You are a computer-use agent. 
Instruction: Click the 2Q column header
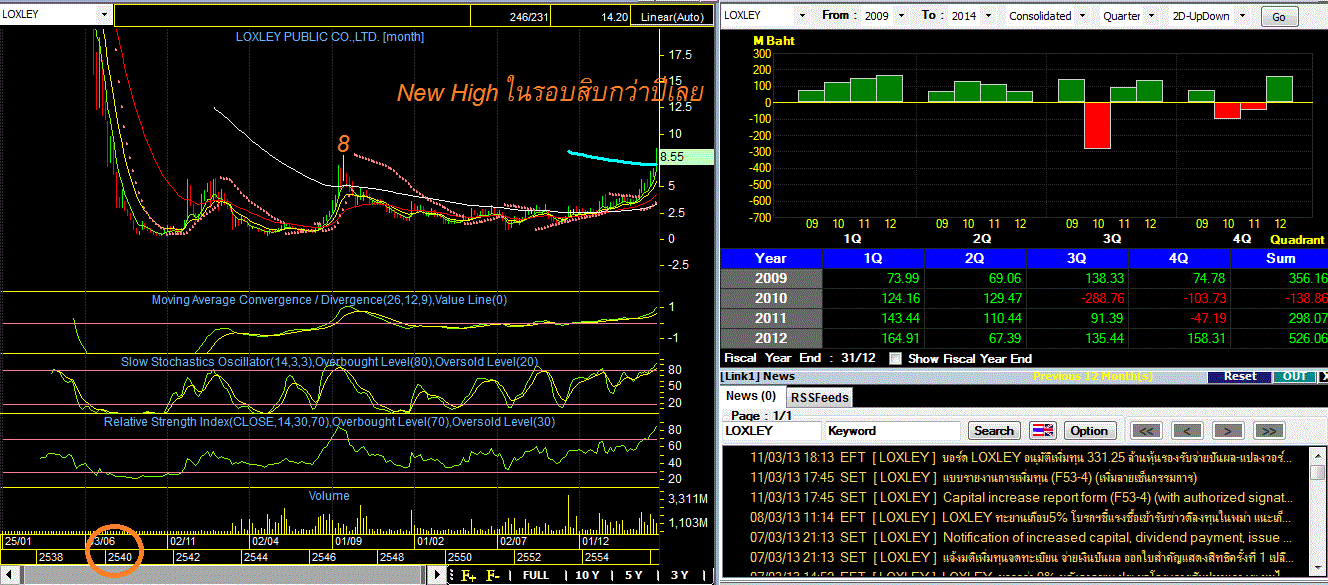point(974,258)
